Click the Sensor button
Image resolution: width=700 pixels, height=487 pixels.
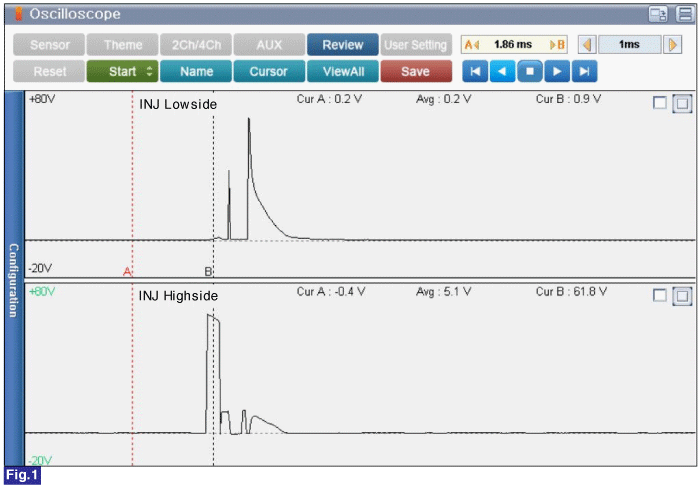point(49,45)
